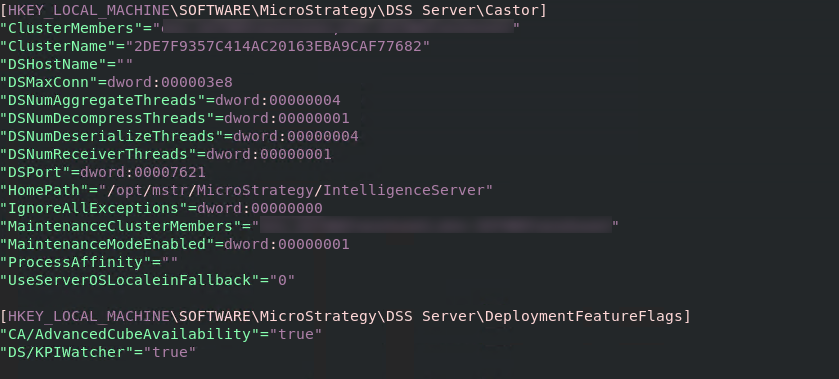Screen dimensions: 839x379
Task: Select the "MaintenanceClusterMembers" key name
Action: pyautogui.click(x=121, y=226)
